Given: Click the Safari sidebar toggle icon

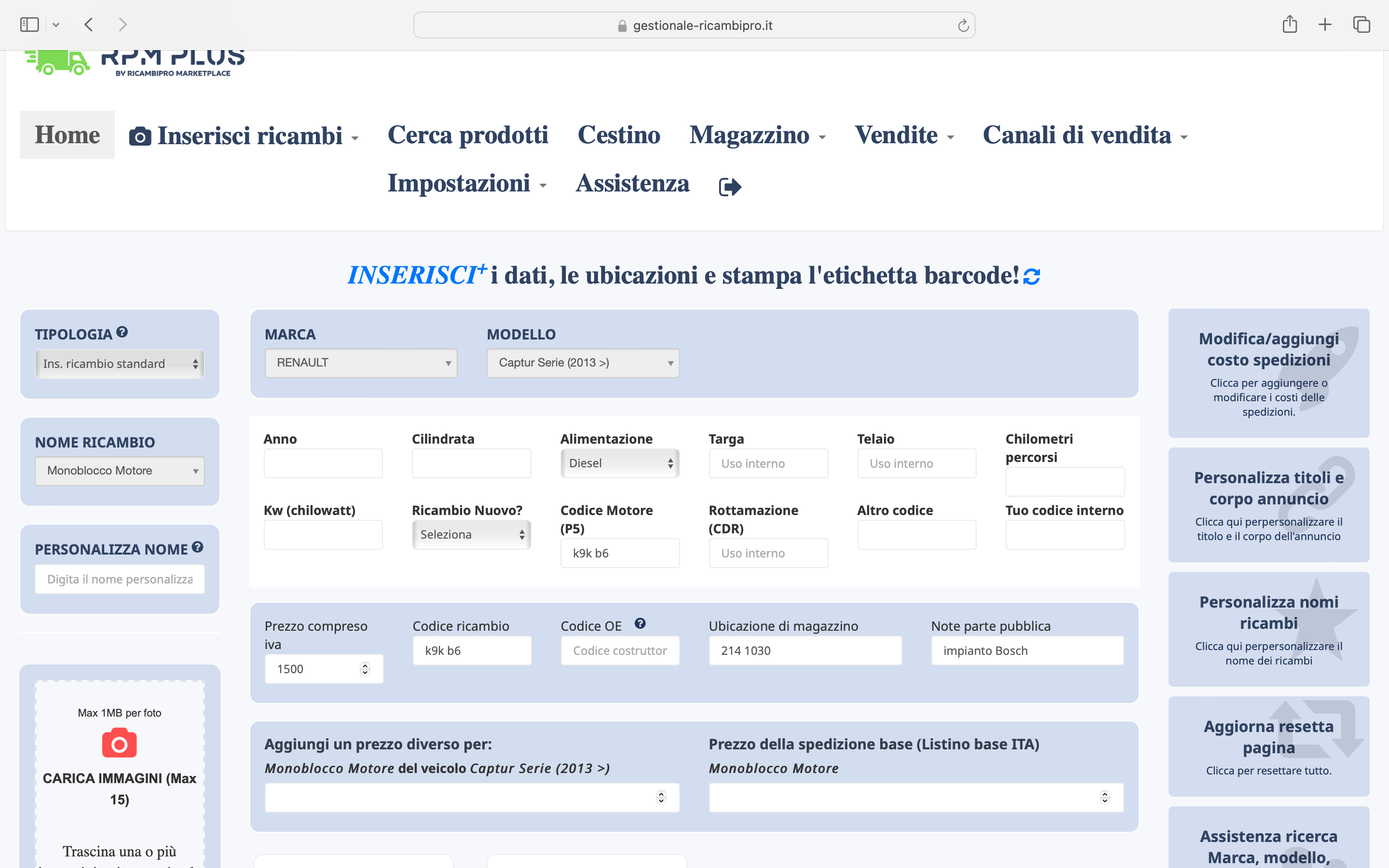Looking at the screenshot, I should click(29, 25).
